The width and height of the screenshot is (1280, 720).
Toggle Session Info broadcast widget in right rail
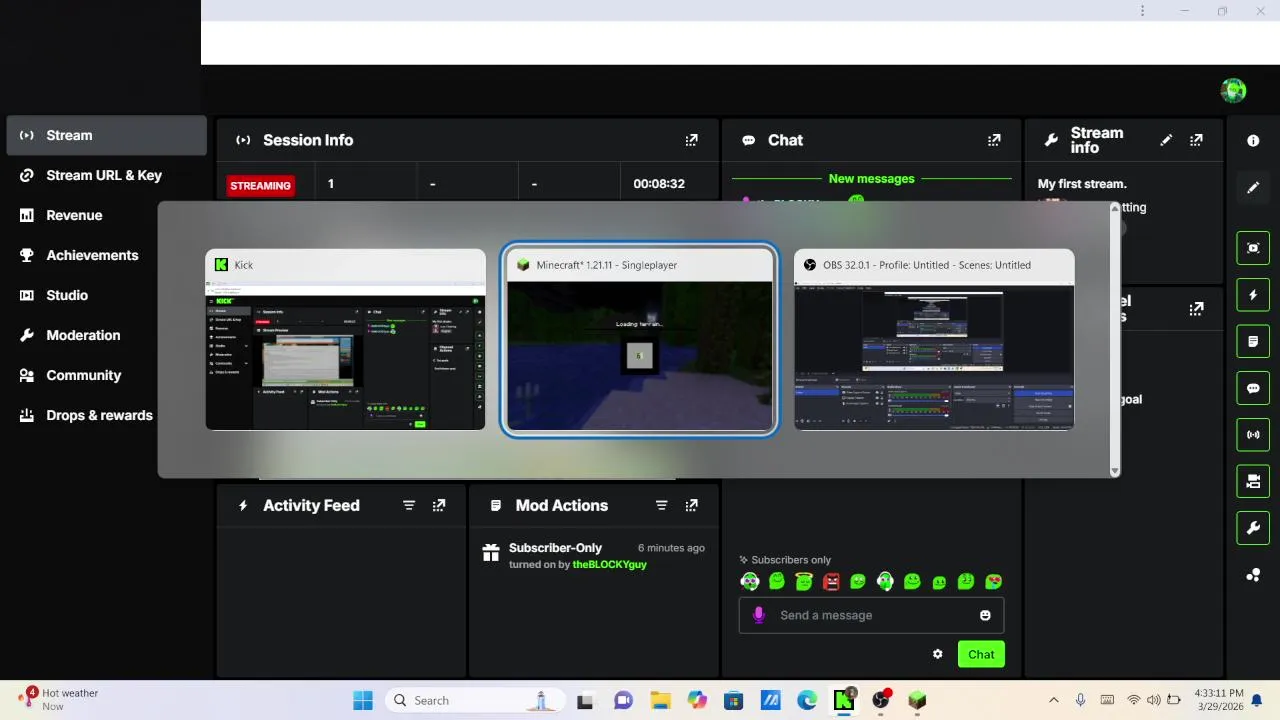pyautogui.click(x=1253, y=435)
